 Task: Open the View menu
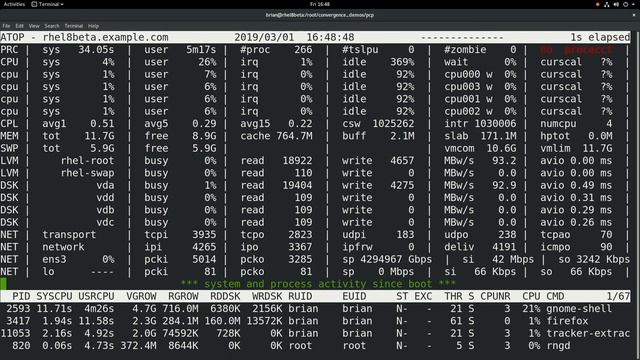coord(34,26)
